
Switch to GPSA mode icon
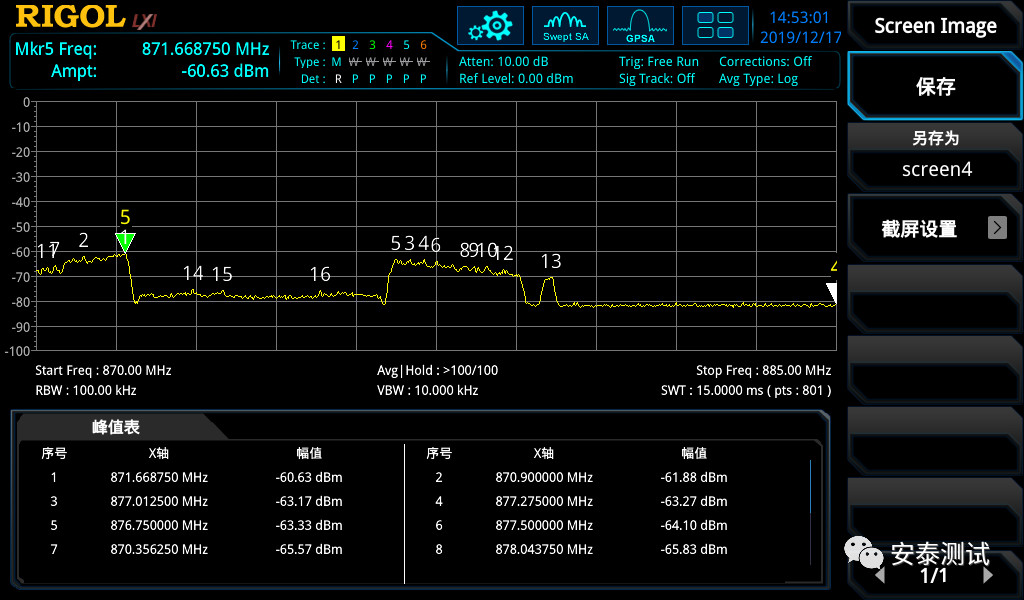[x=640, y=26]
